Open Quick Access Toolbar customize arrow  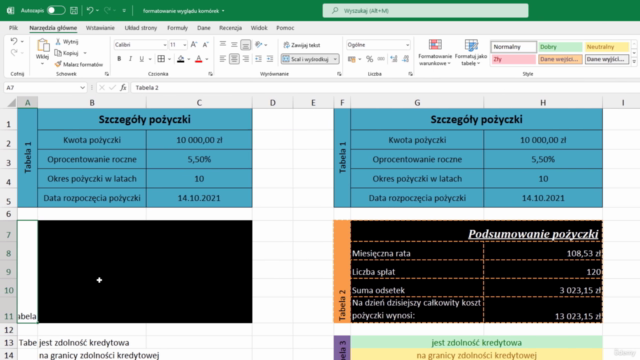(124, 11)
